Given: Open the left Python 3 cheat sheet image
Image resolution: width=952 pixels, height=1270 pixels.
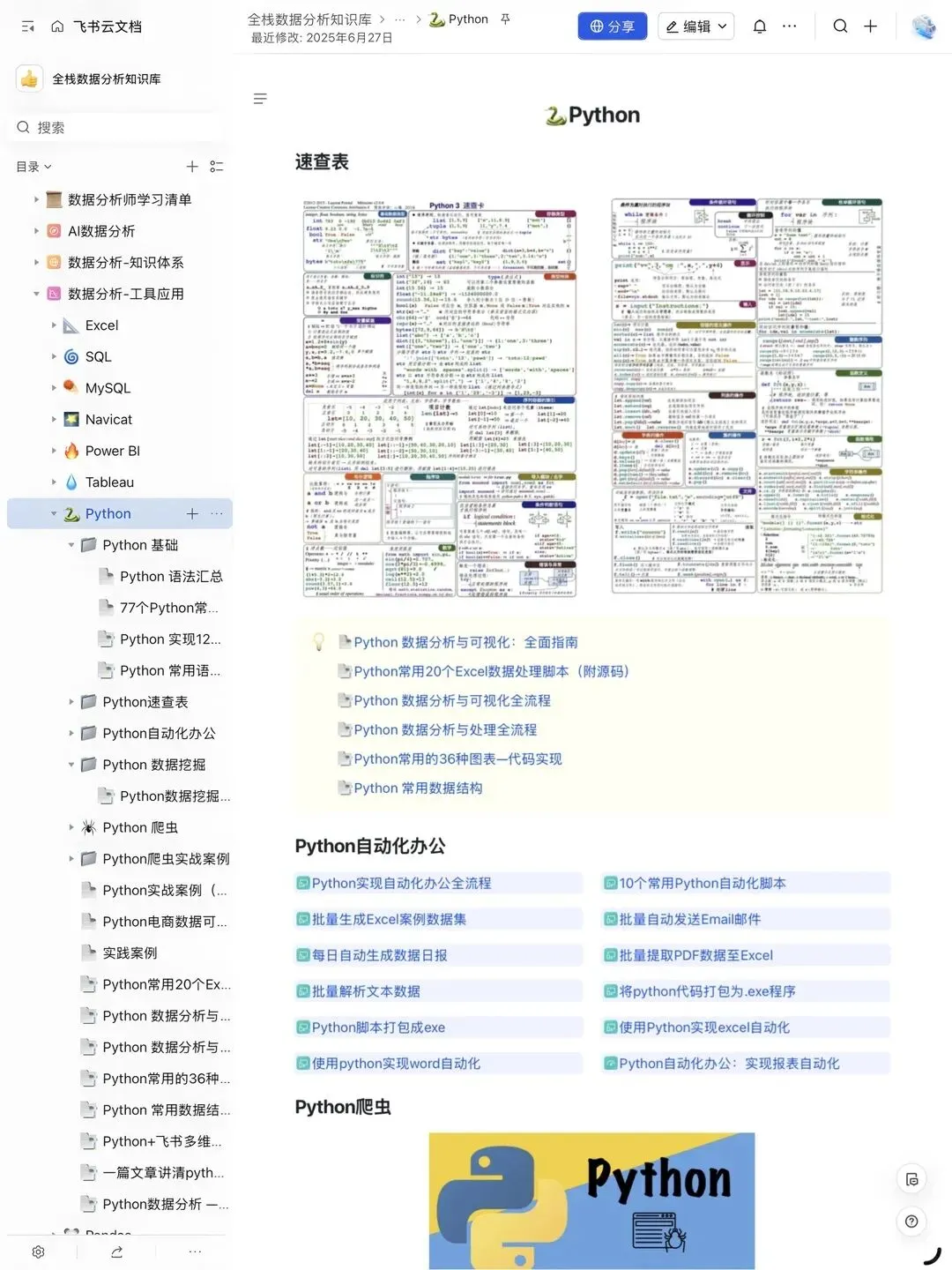Looking at the screenshot, I should coord(440,398).
